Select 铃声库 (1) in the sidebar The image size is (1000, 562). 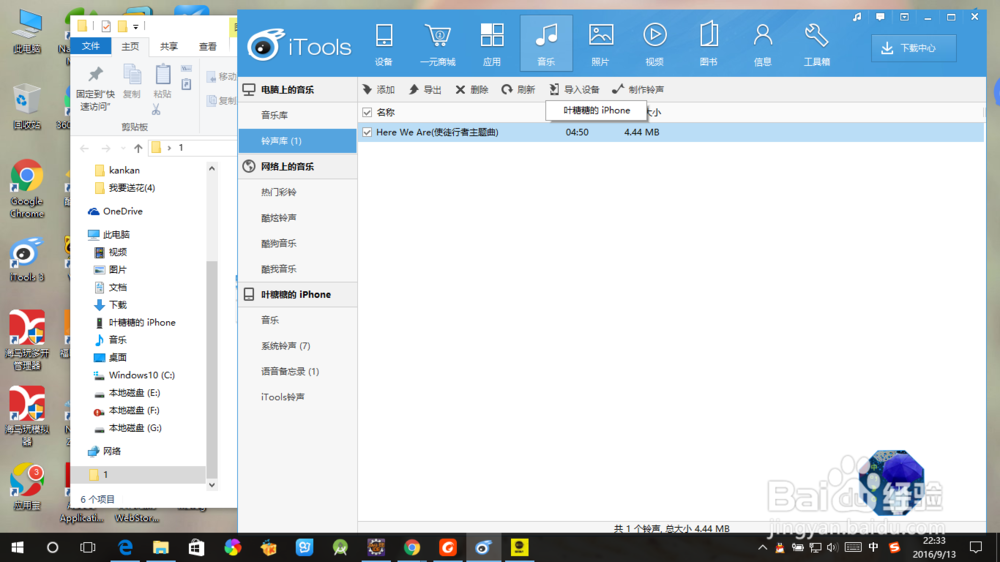pyautogui.click(x=298, y=140)
